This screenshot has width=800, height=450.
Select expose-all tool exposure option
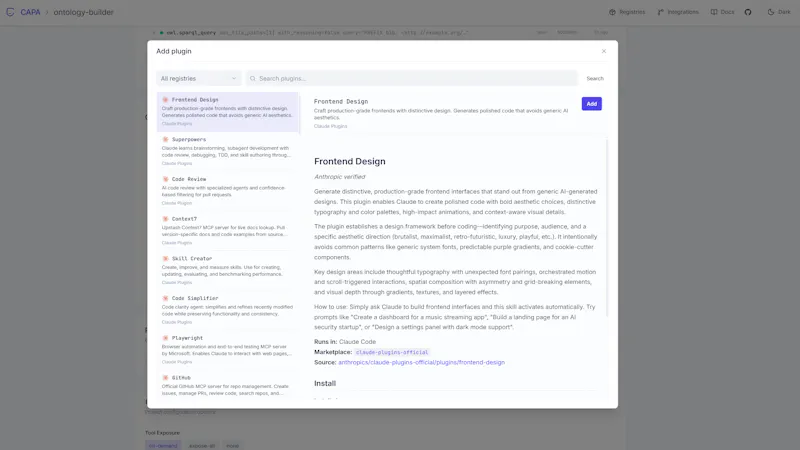coord(202,445)
